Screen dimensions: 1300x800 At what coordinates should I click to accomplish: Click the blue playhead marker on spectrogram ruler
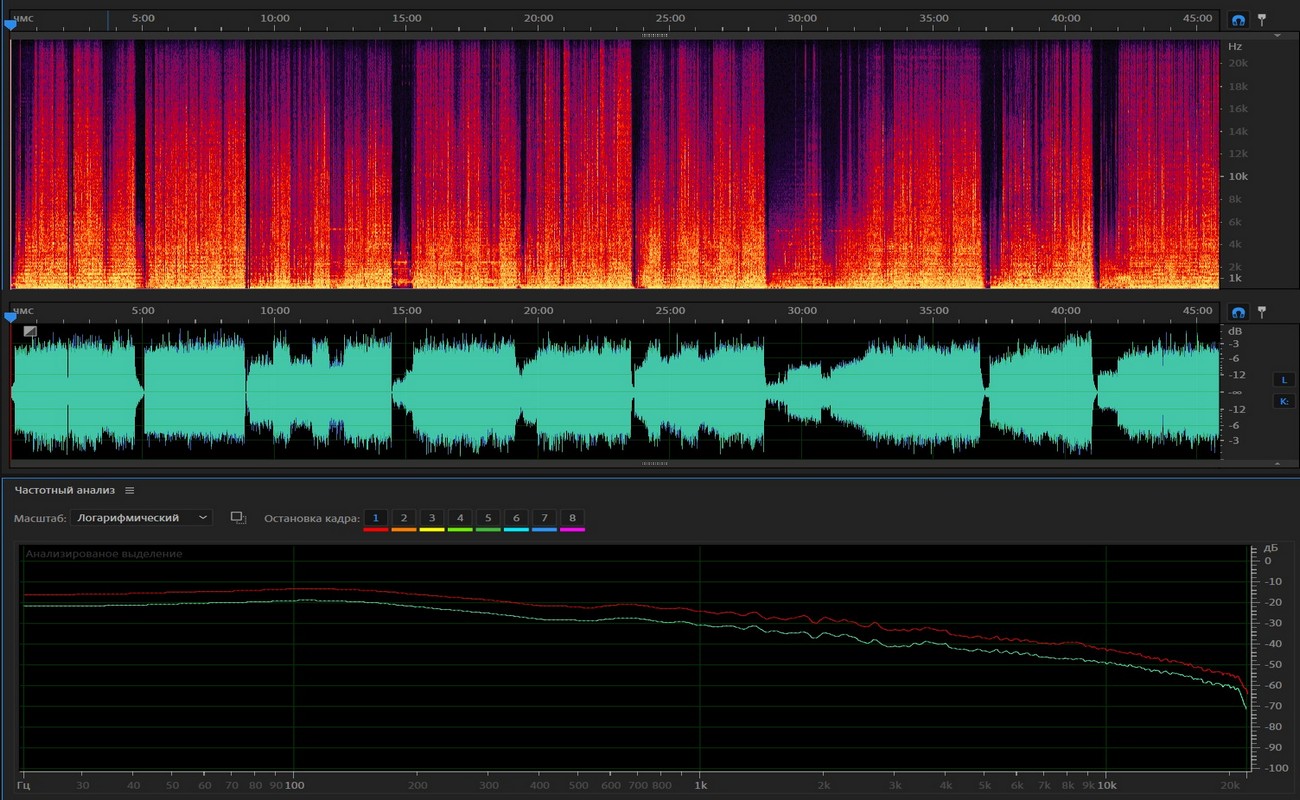point(11,26)
